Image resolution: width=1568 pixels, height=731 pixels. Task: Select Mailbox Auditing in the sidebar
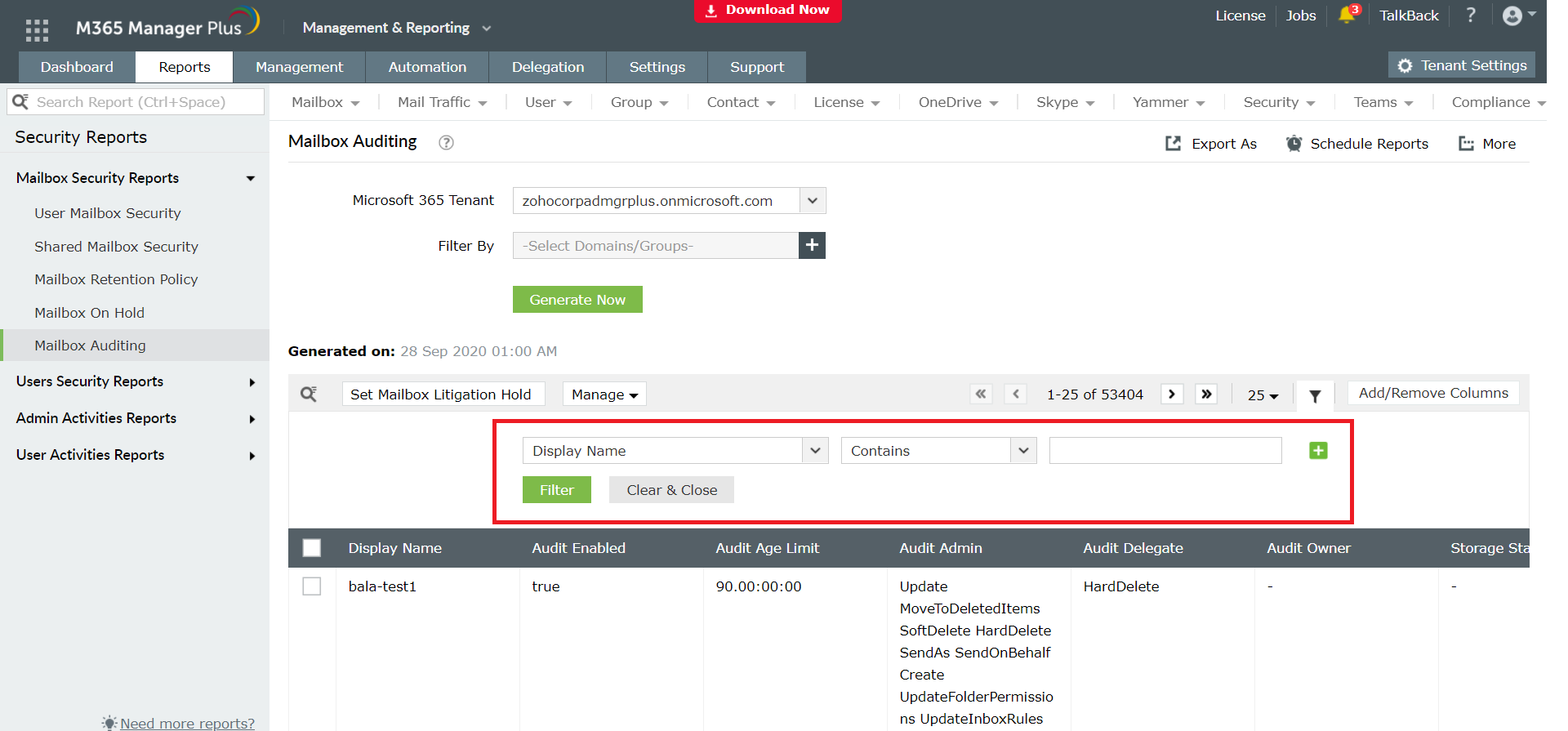(135, 345)
